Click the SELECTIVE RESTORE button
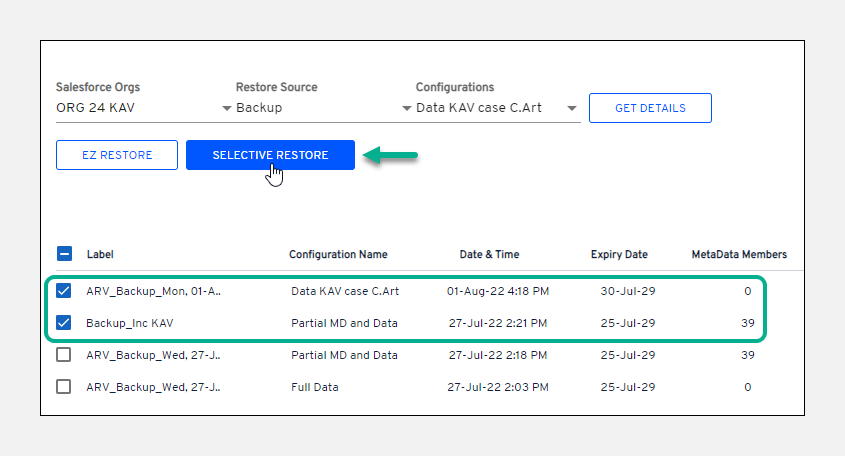The height and width of the screenshot is (456, 845). tap(270, 155)
